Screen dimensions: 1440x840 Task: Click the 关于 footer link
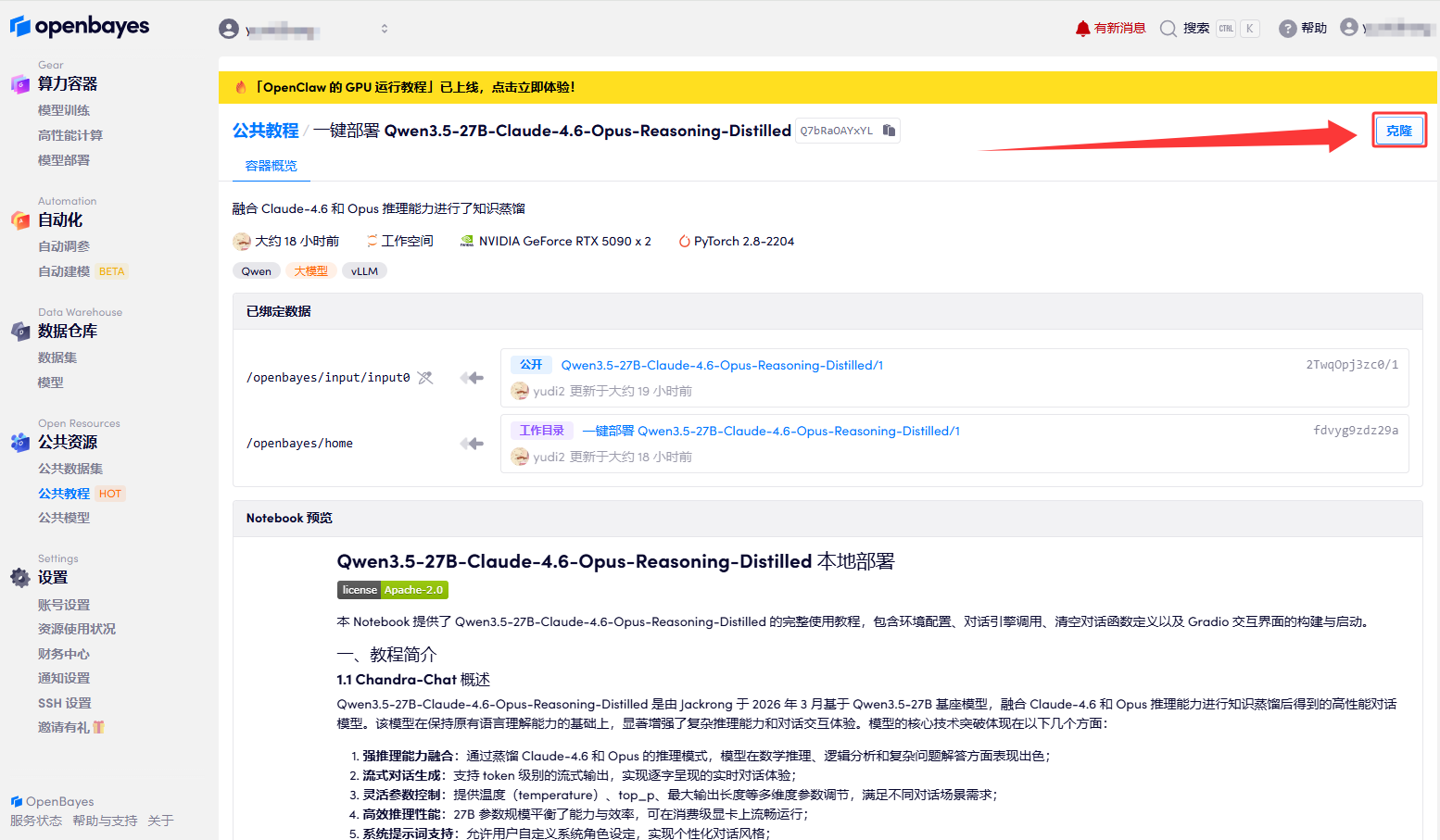(x=160, y=821)
